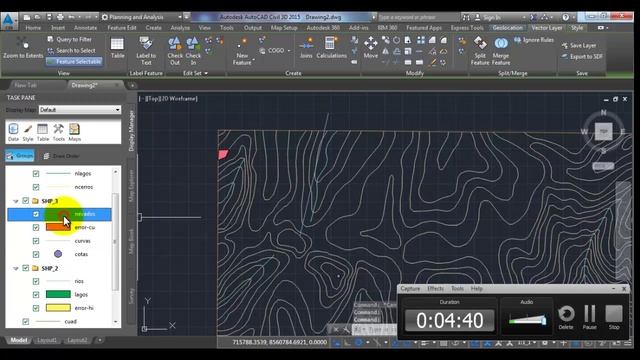This screenshot has width=640, height=360.
Task: Switch to Draw Order view
Action: pos(62,156)
